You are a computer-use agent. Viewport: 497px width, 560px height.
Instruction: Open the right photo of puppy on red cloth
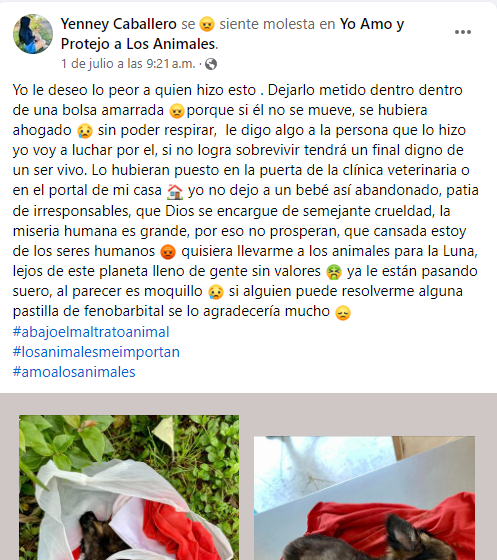click(364, 498)
